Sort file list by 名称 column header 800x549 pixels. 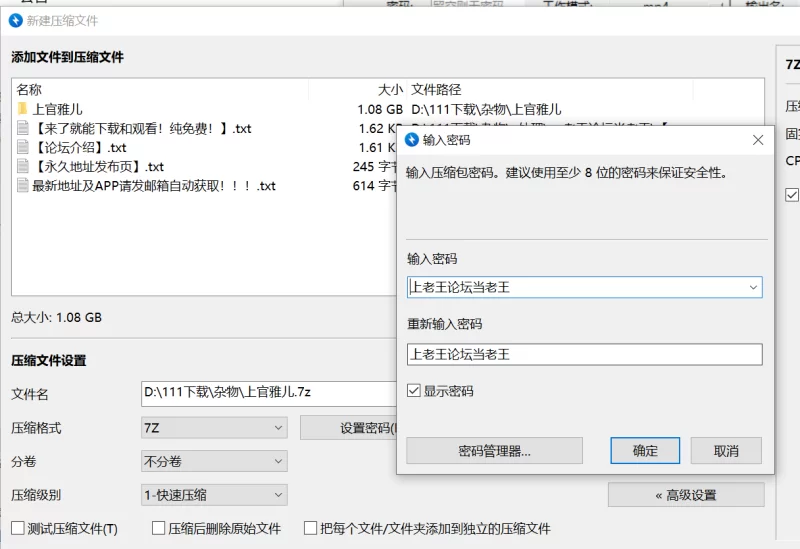pos(29,90)
